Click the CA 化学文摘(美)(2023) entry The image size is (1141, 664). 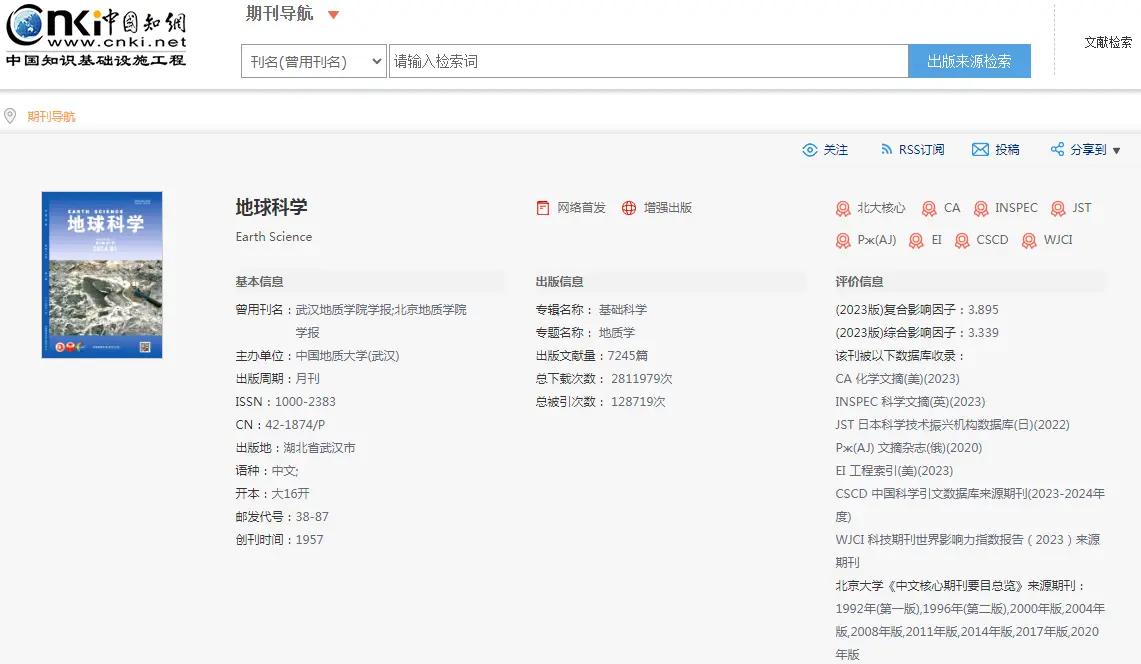tap(897, 379)
